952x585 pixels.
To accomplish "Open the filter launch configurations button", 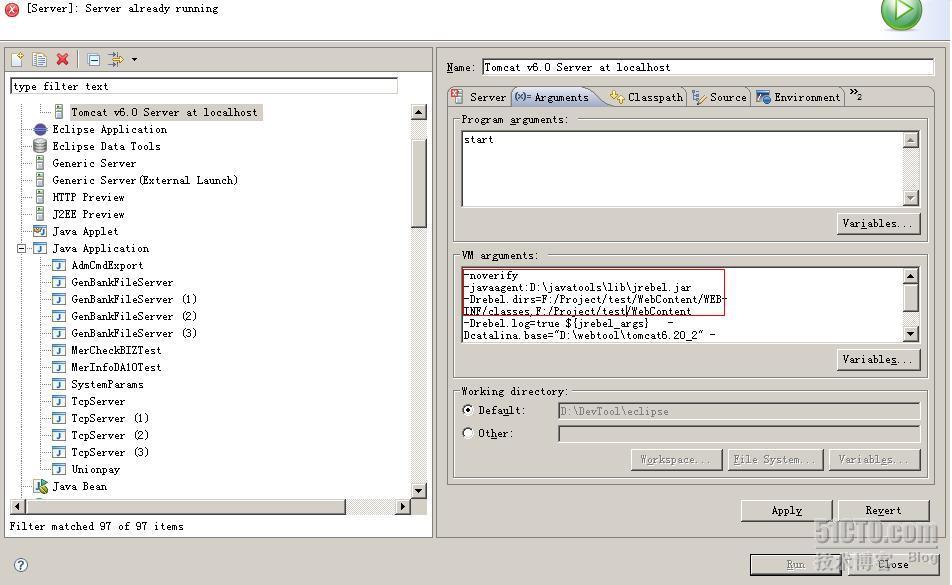I will pos(115,59).
